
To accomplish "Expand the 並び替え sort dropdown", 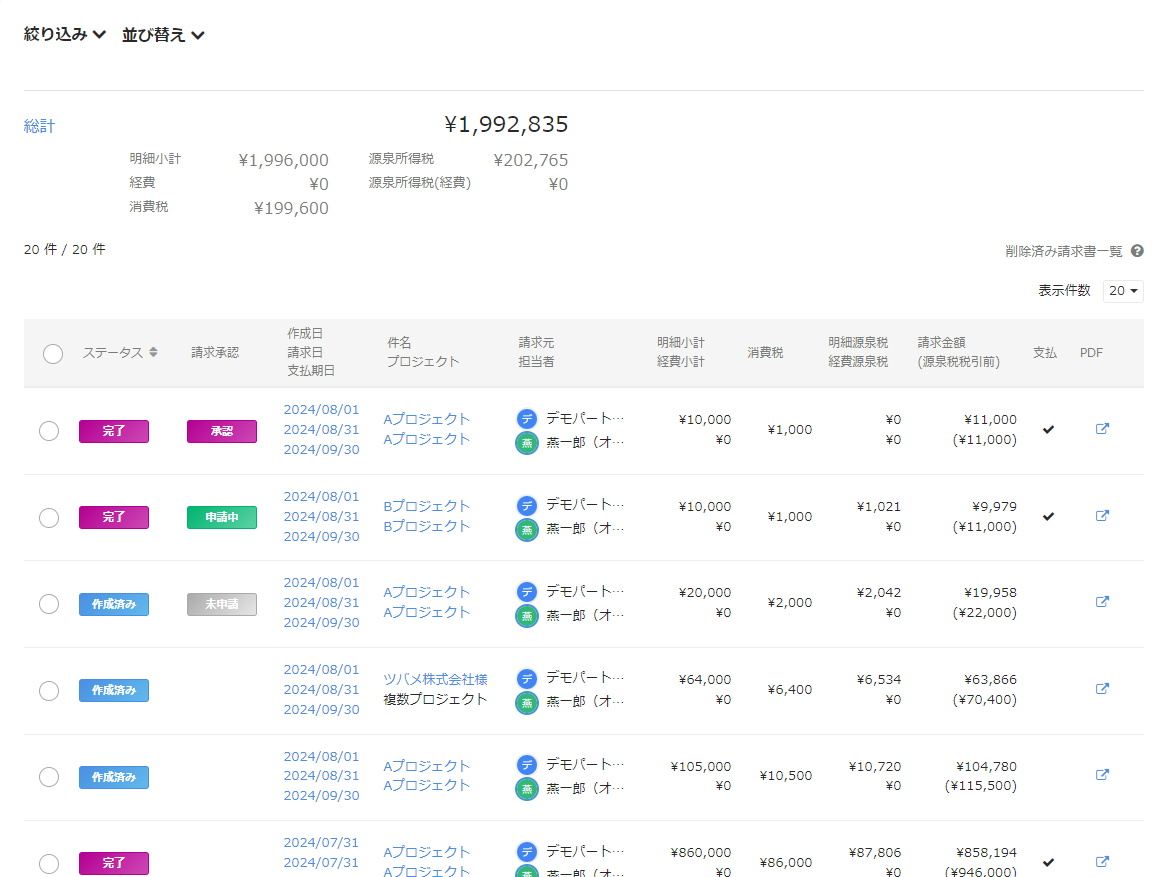I will [163, 35].
